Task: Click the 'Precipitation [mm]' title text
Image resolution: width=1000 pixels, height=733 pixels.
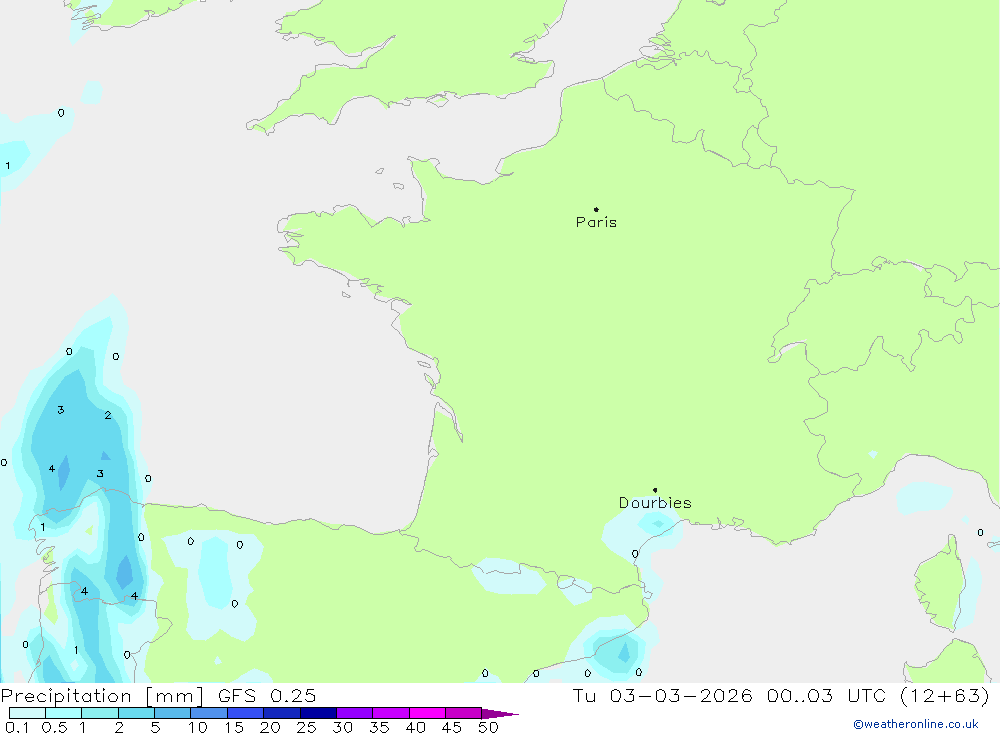Action: 102,695
